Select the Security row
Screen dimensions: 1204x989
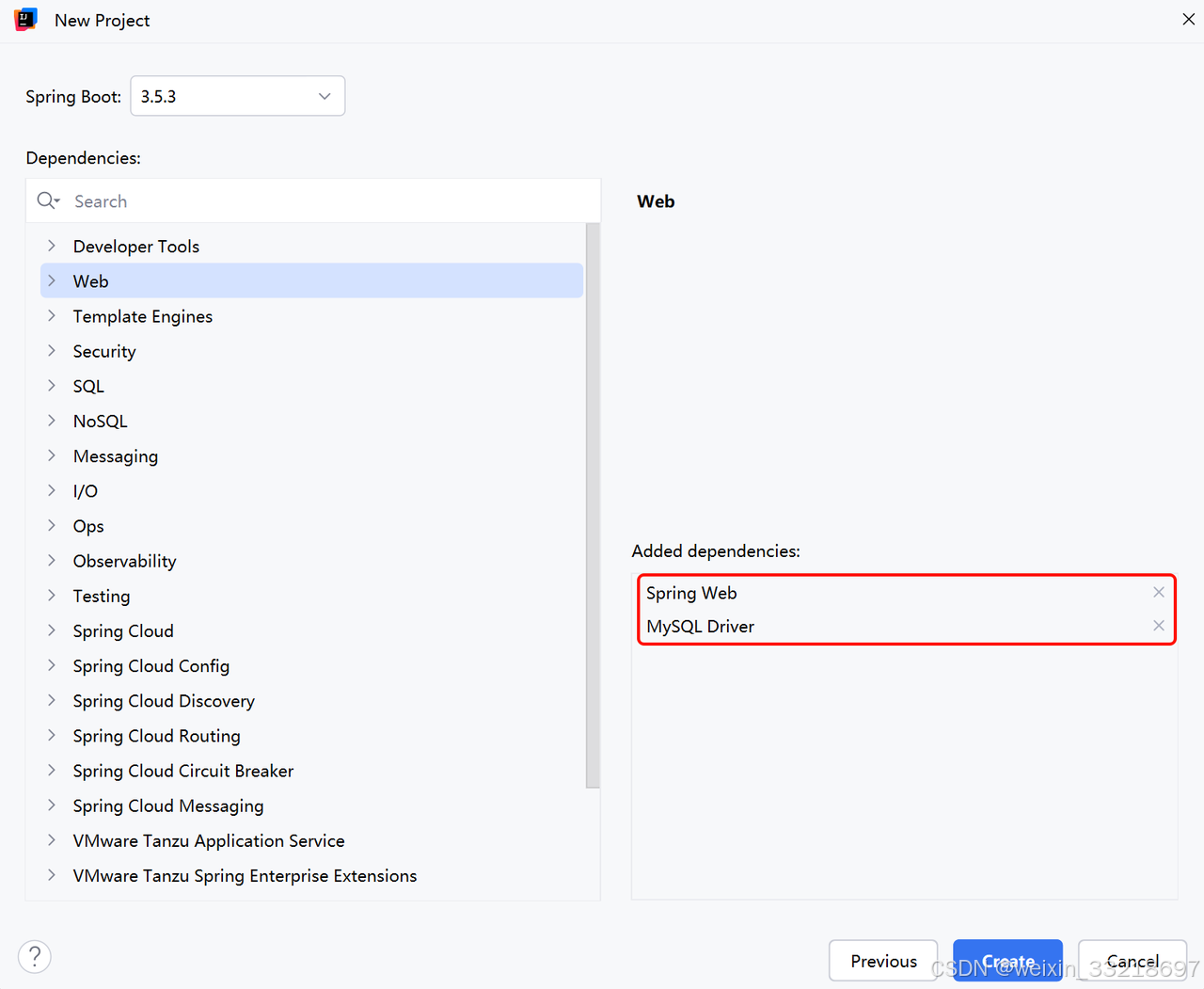pyautogui.click(x=311, y=351)
